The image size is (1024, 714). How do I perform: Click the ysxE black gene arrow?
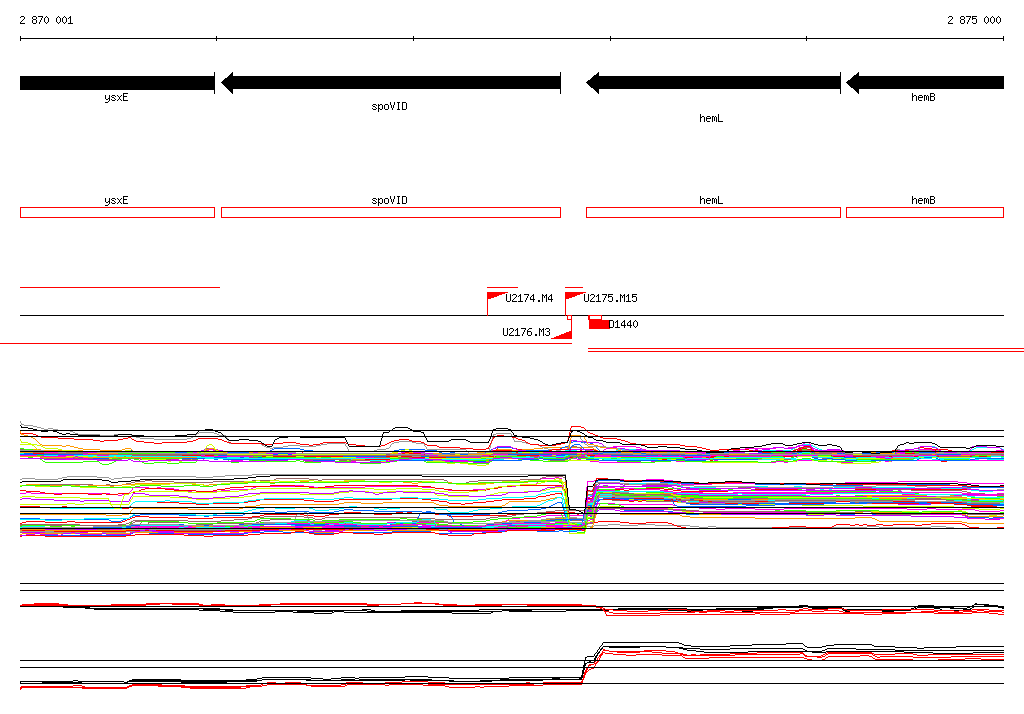pos(118,83)
